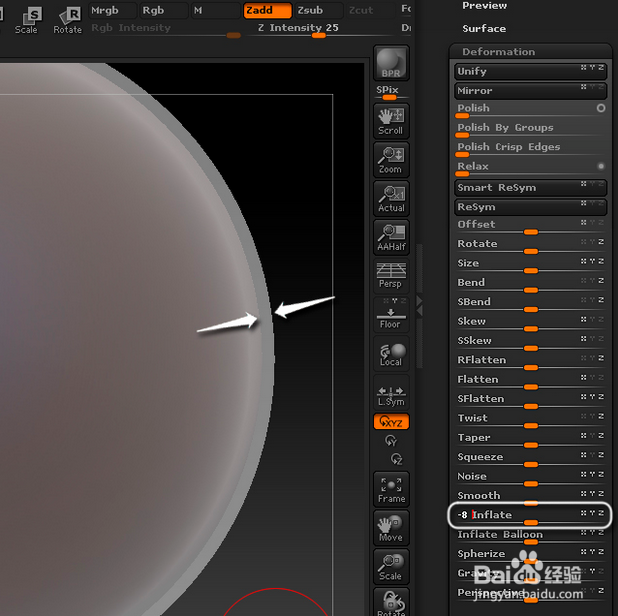Toggle Persp perspective view
The image size is (618, 616).
tap(391, 275)
